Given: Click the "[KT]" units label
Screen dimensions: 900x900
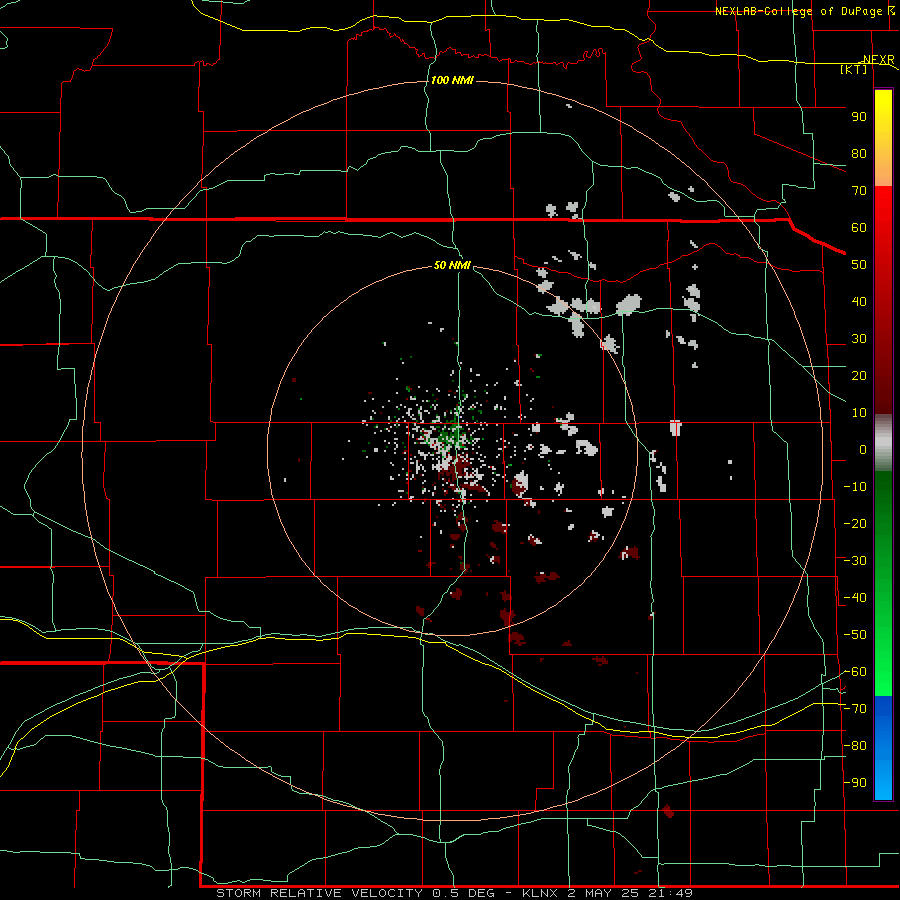Looking at the screenshot, I should click(x=854, y=69).
